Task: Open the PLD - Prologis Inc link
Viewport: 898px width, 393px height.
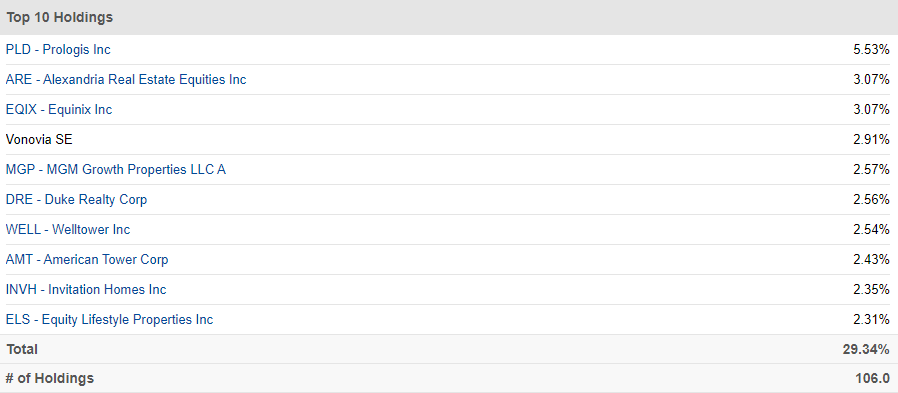Action: pyautogui.click(x=58, y=50)
